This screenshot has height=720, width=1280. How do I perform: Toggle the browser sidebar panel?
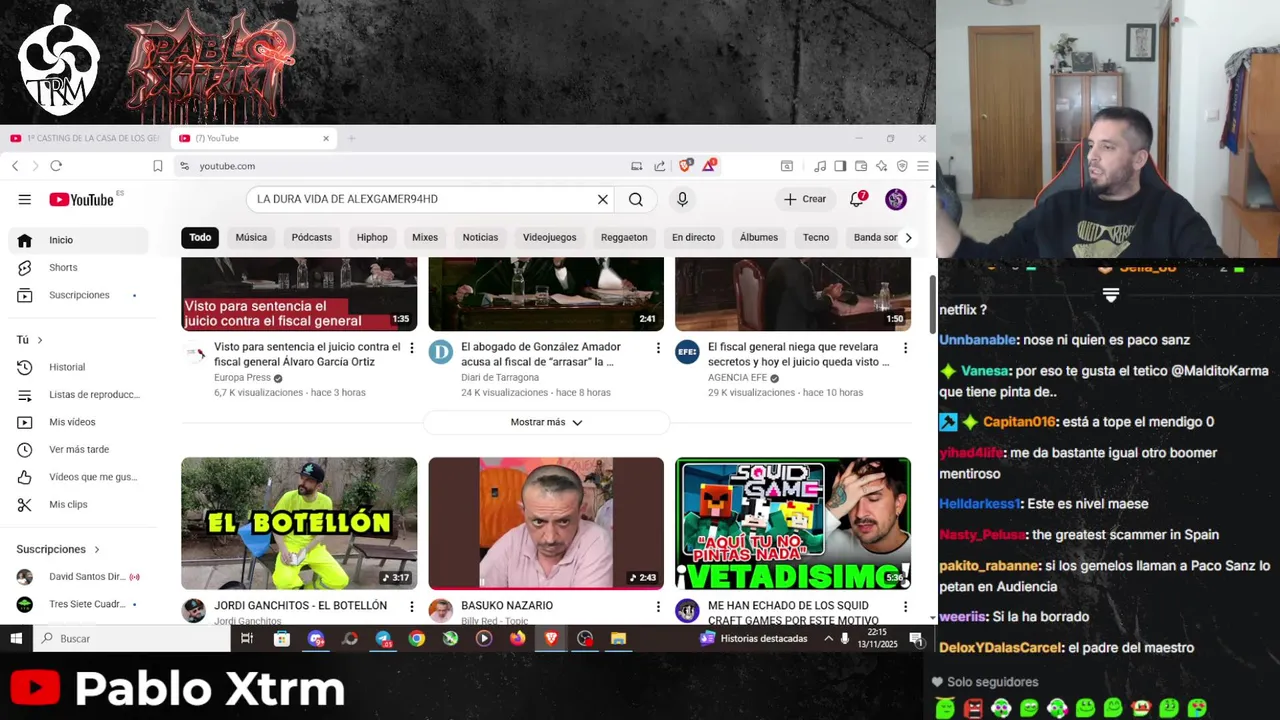pos(840,166)
